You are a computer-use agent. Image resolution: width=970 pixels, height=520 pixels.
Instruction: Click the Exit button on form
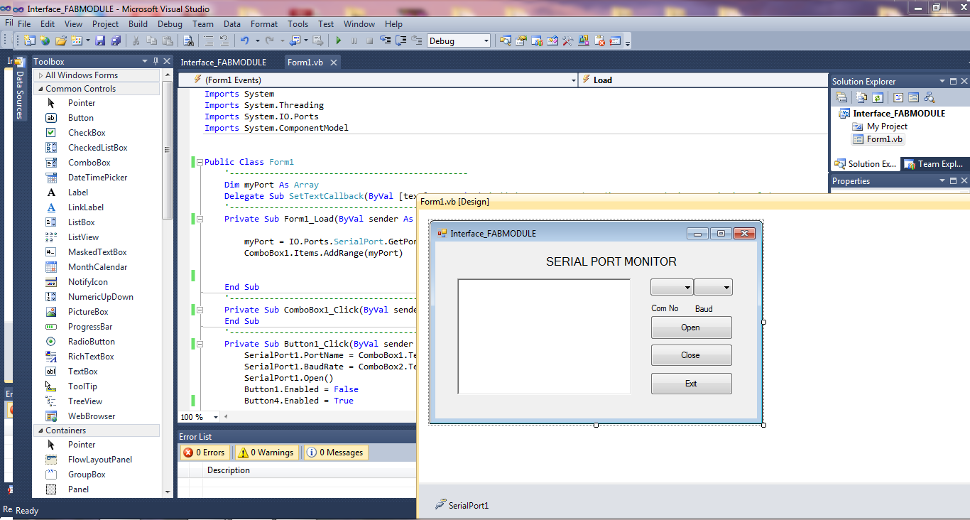[691, 383]
